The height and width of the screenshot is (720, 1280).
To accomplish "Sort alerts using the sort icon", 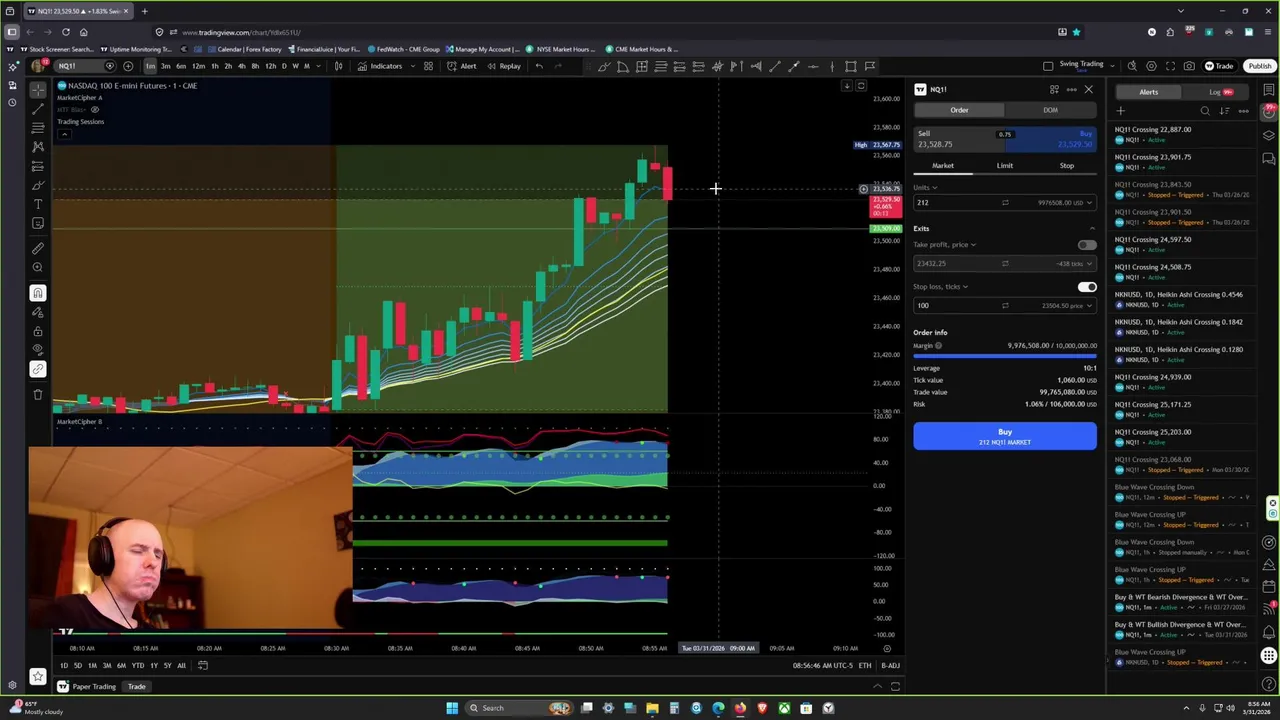I will [x=1224, y=111].
